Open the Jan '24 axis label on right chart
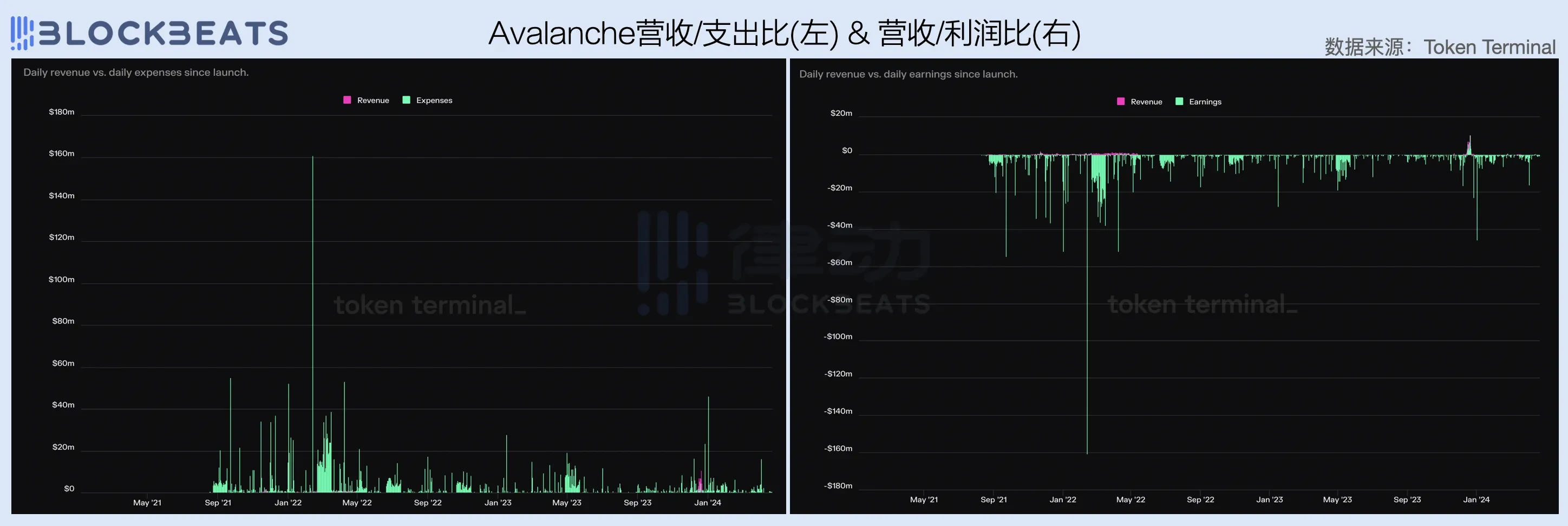Viewport: 1568px width, 526px height. (1475, 499)
